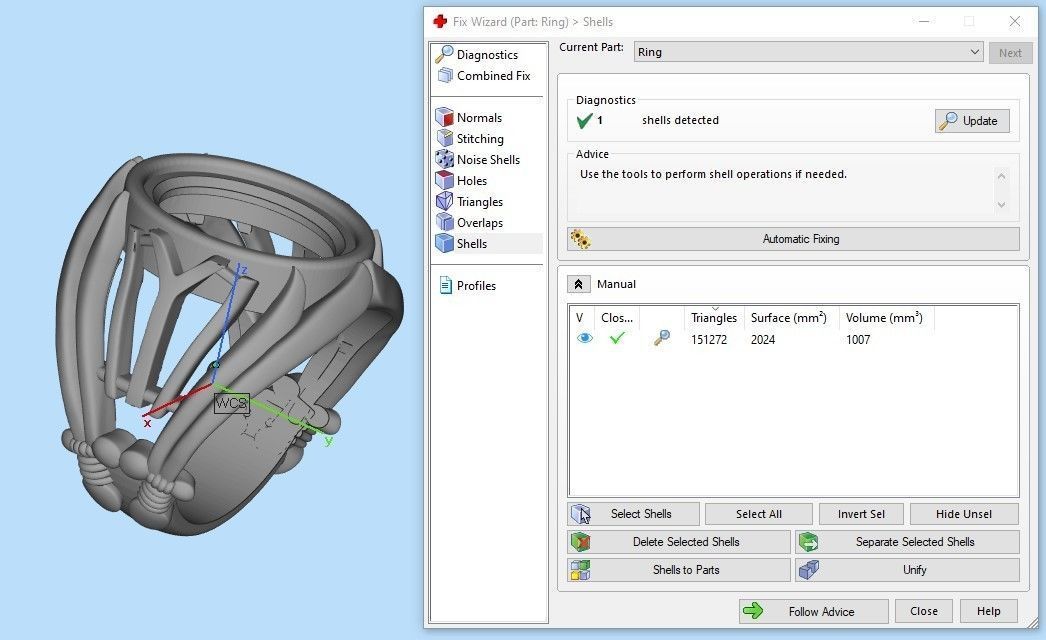
Task: Click the Combined Fix cube icon
Action: click(445, 75)
